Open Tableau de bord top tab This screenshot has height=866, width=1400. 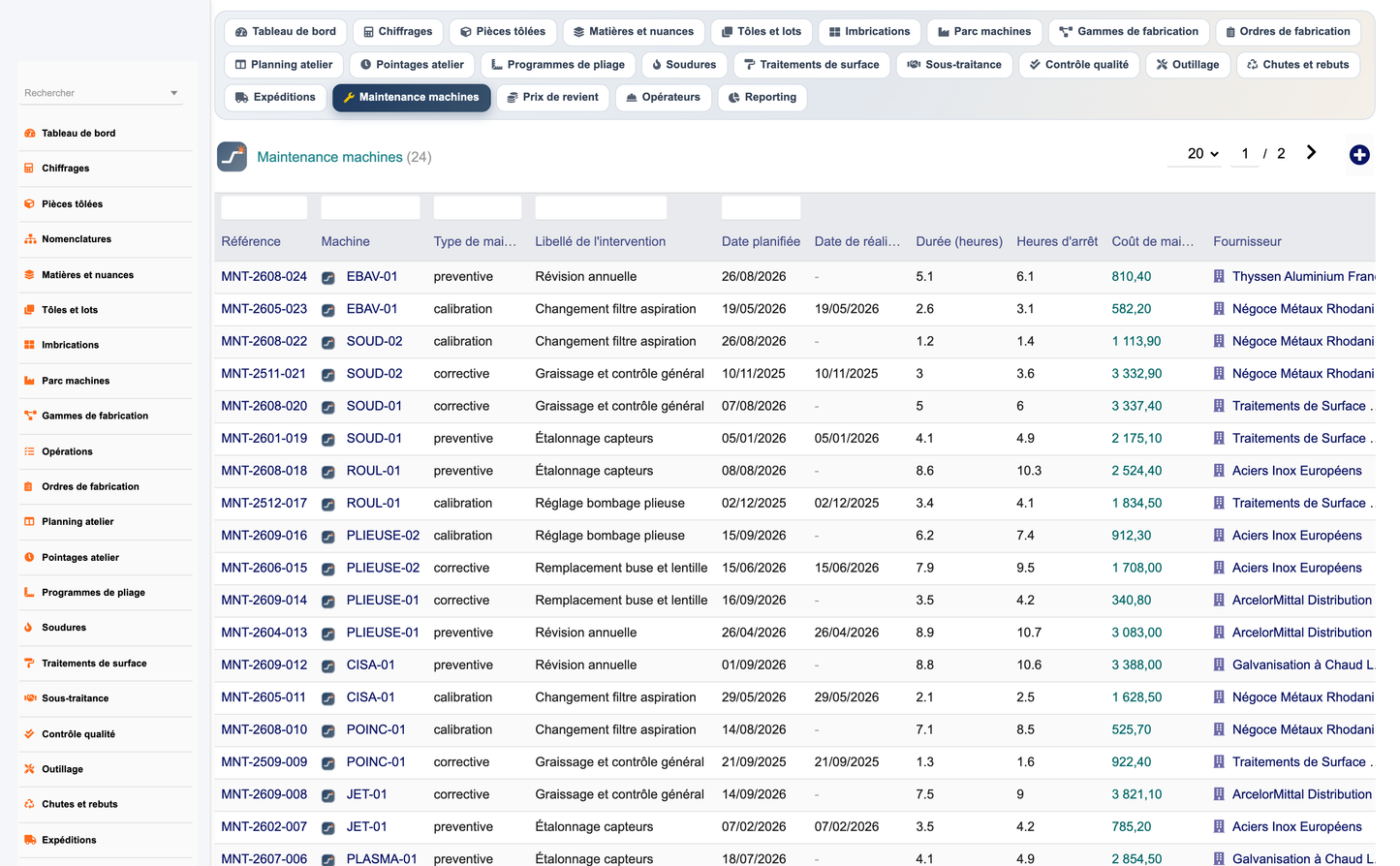(x=286, y=32)
